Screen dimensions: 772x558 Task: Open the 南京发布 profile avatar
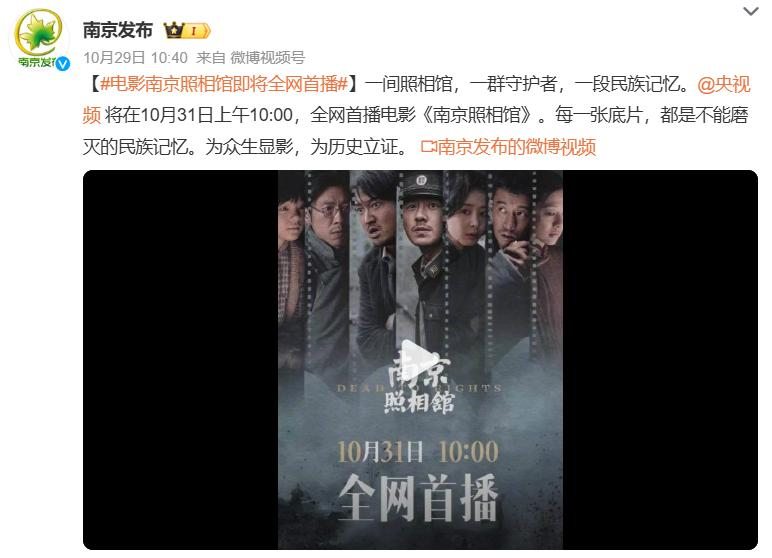[x=40, y=38]
